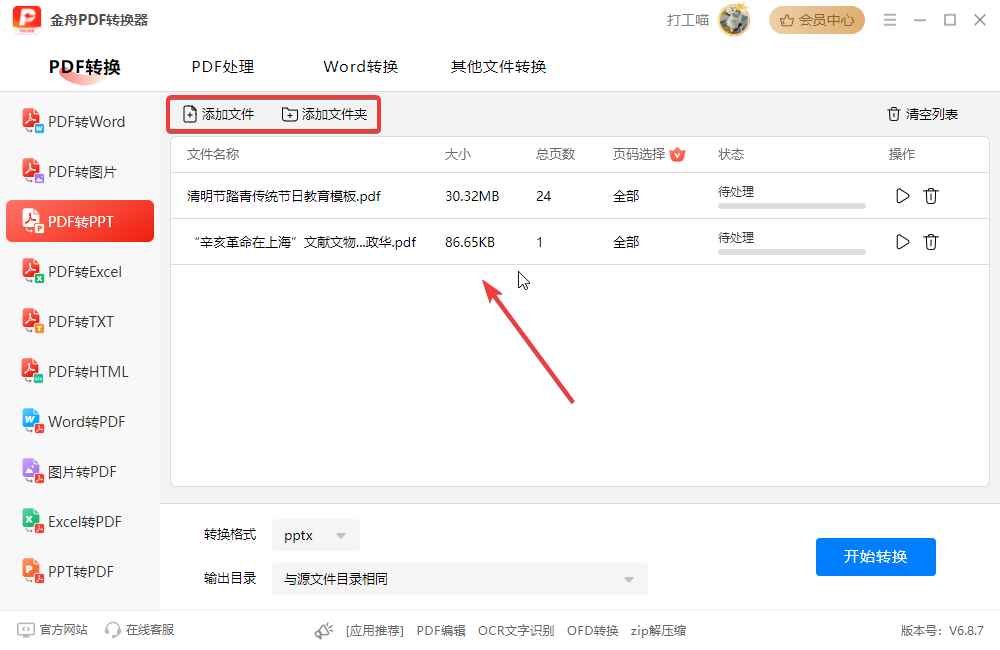Switch to the Word转换 tab
This screenshot has width=1000, height=650.
[x=360, y=66]
